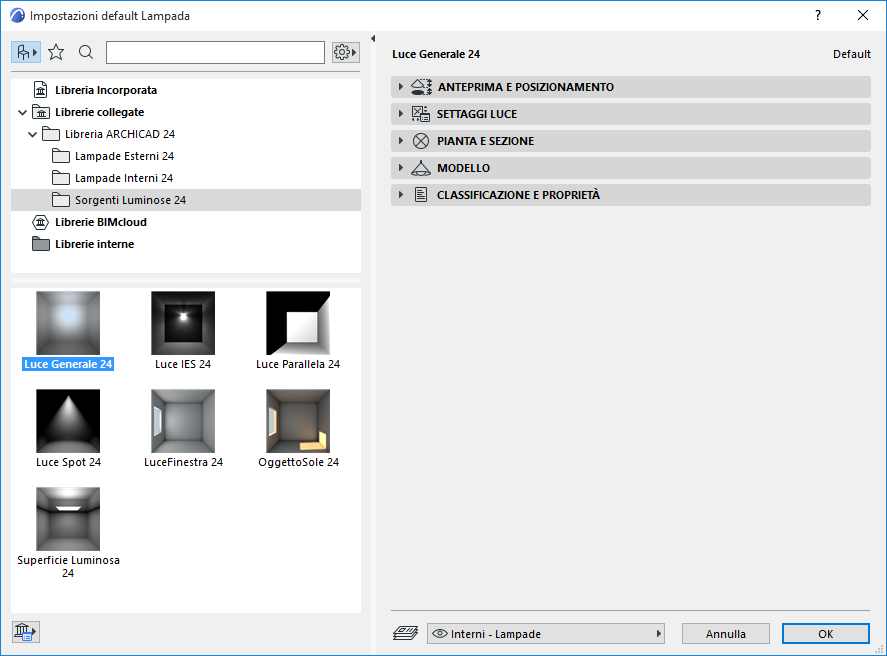Expand the Pianta e Sezione panel
887x656 pixels.
point(630,141)
